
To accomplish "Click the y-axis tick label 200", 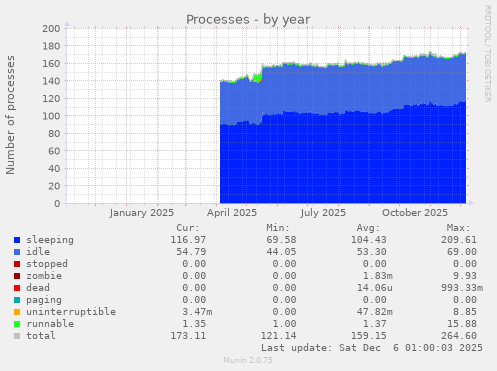I will click(51, 29).
